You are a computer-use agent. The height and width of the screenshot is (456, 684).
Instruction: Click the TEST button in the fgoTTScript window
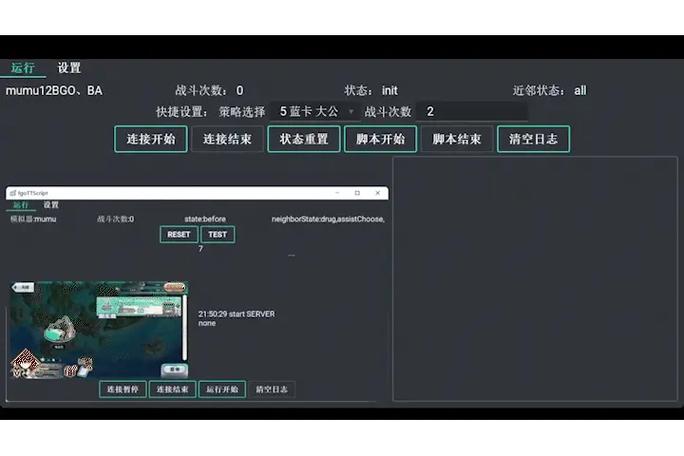pyautogui.click(x=218, y=234)
